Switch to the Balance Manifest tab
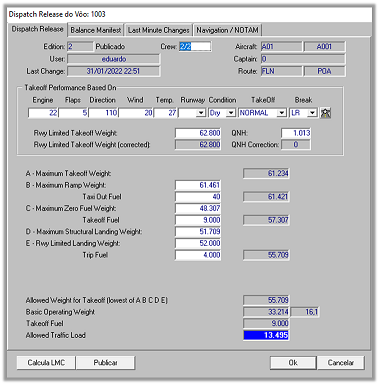379x385 pixels. (96, 30)
